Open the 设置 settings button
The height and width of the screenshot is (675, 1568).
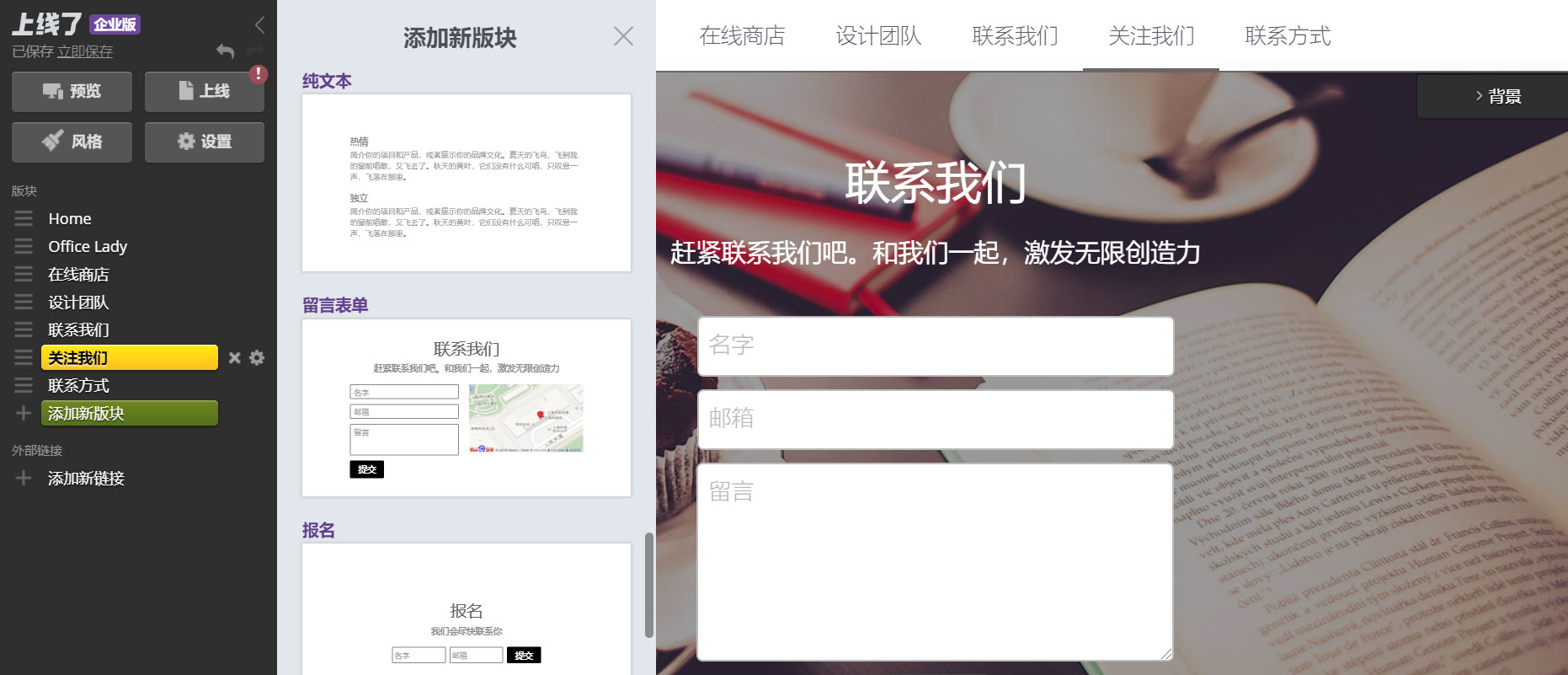coord(205,142)
